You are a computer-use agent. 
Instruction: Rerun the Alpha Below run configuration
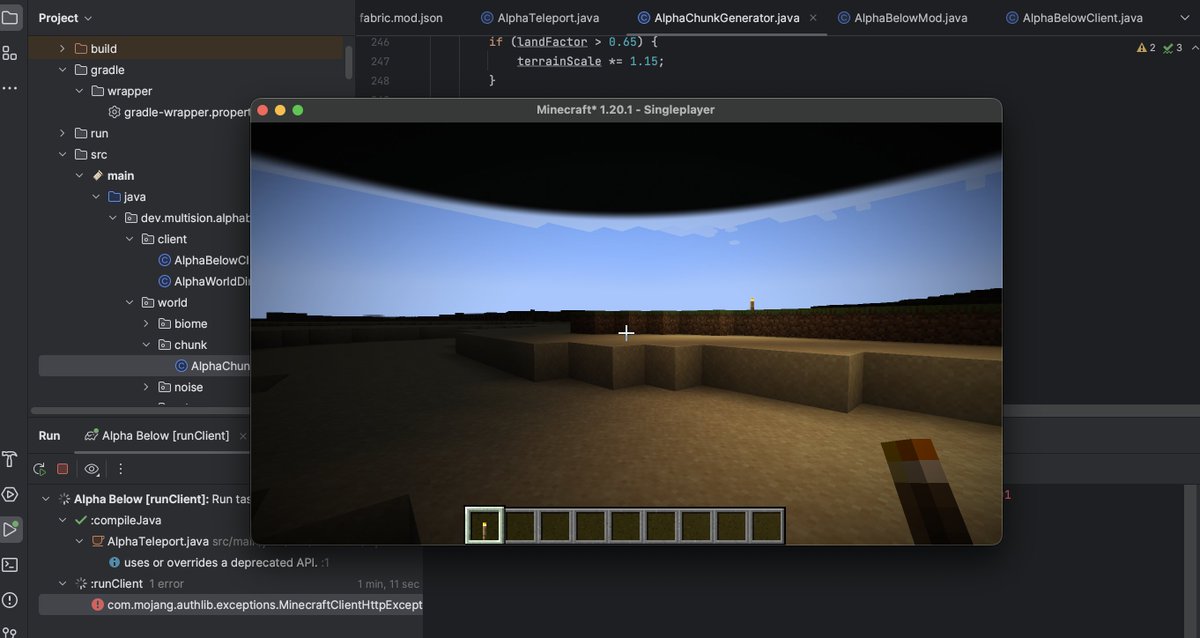point(40,469)
